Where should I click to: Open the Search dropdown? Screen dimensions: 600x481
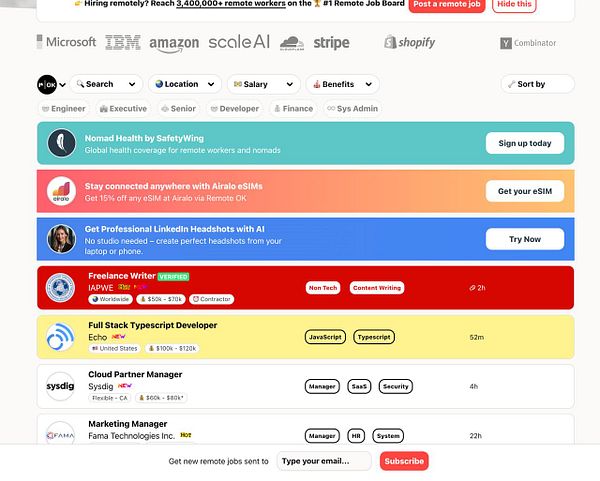pos(106,84)
